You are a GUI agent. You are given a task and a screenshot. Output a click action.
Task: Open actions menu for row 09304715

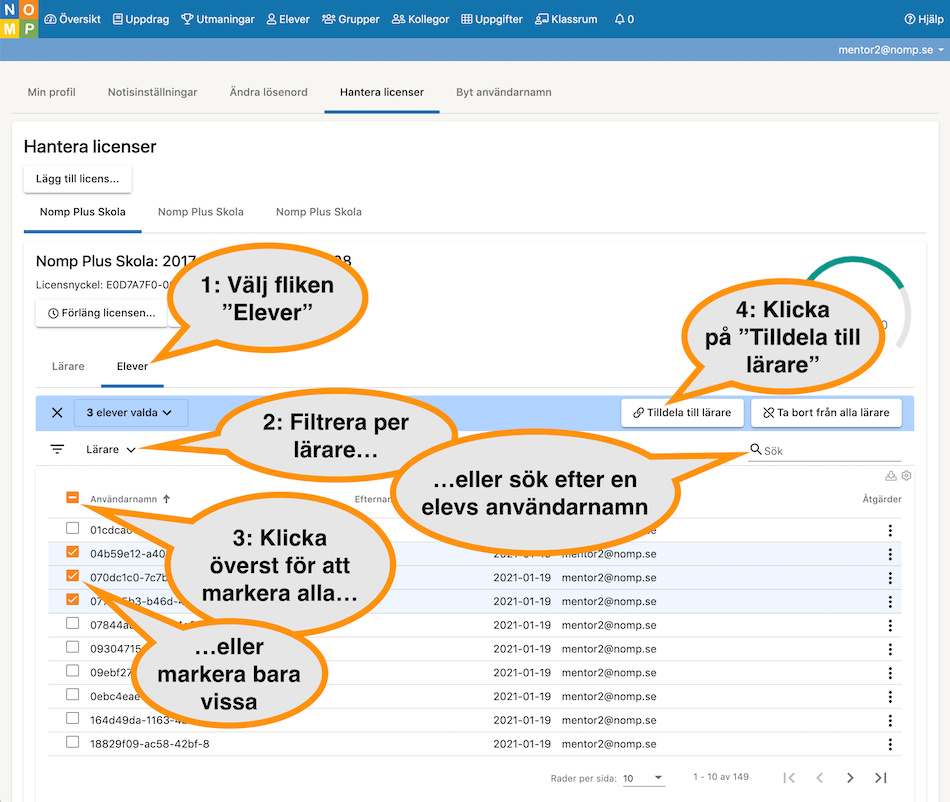pyautogui.click(x=890, y=649)
